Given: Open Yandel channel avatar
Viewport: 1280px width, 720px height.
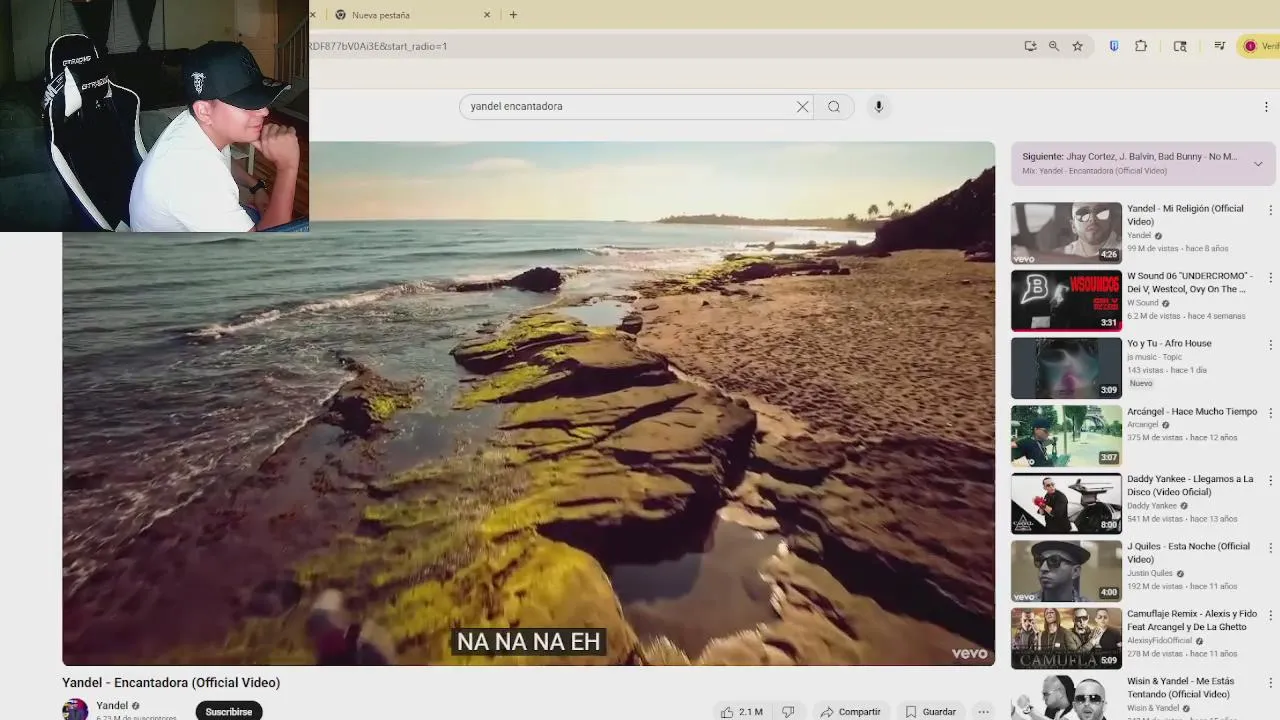Looking at the screenshot, I should pyautogui.click(x=75, y=710).
